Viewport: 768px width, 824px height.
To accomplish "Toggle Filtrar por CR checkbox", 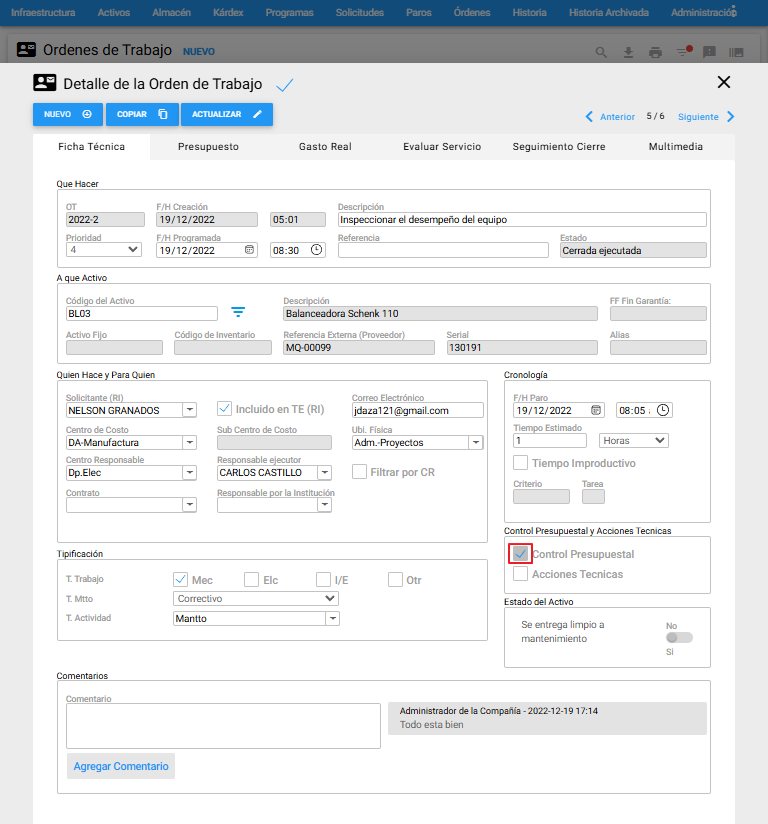I will [x=360, y=471].
